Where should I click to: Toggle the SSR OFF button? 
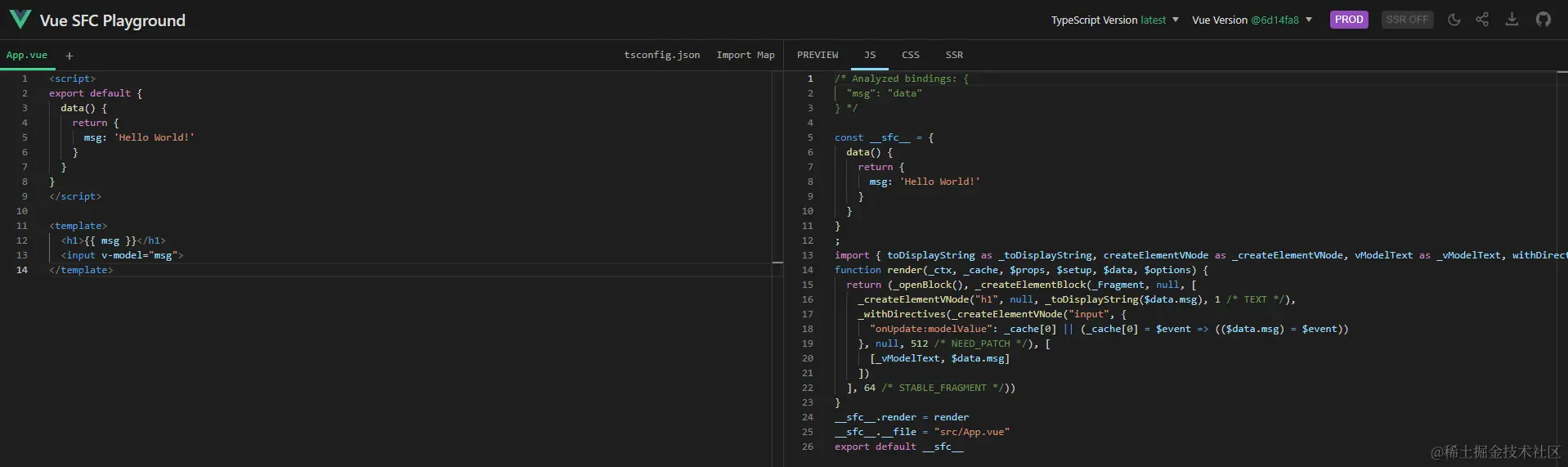pos(1407,20)
